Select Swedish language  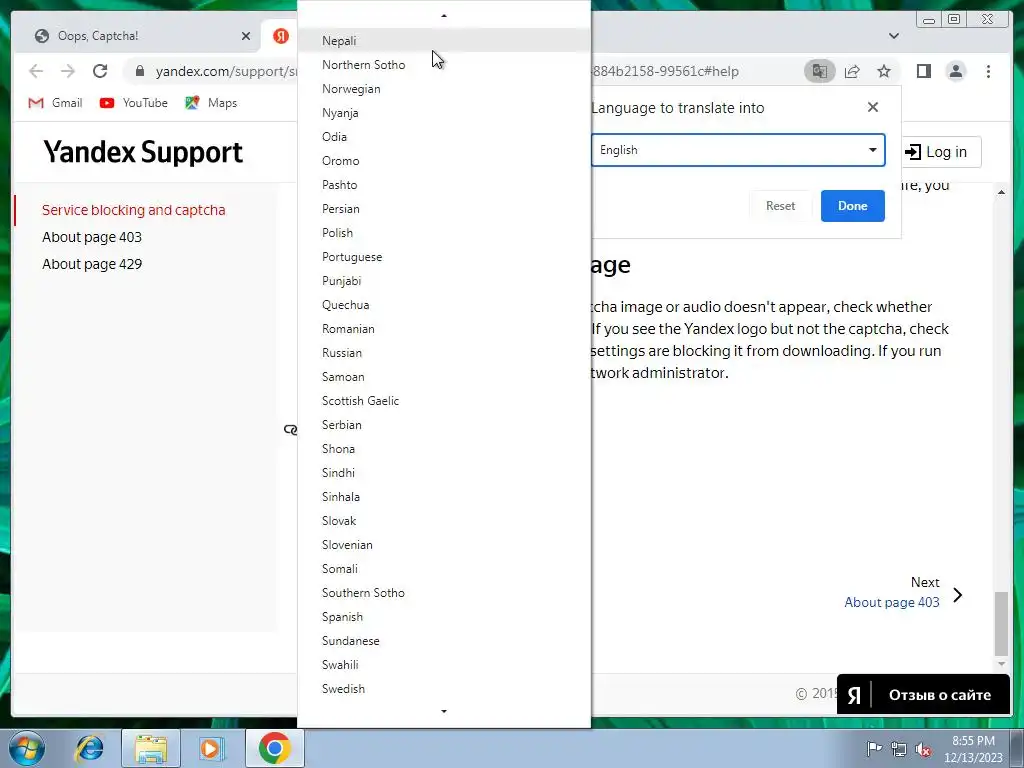[444, 688]
